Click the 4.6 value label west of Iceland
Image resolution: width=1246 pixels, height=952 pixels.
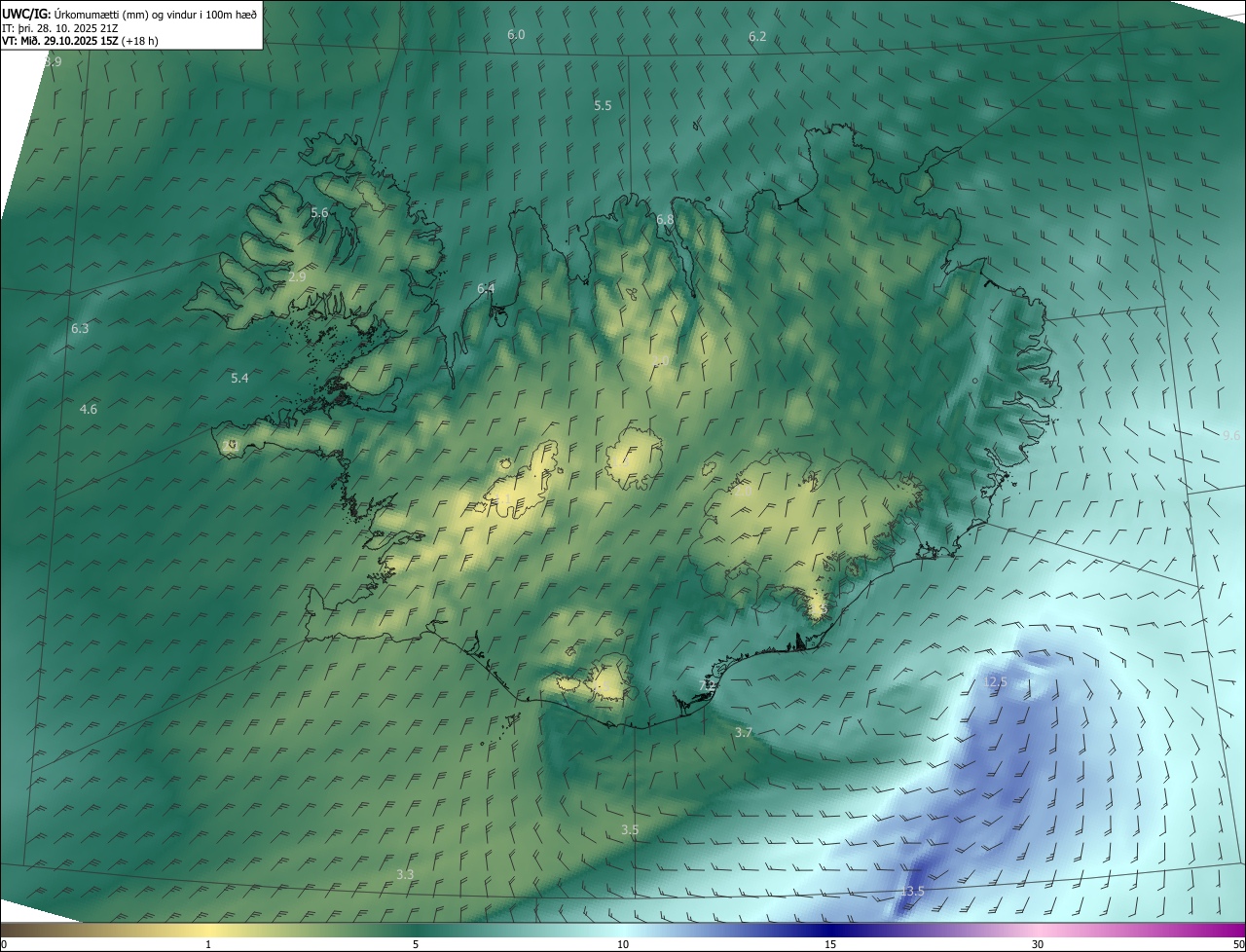(89, 410)
